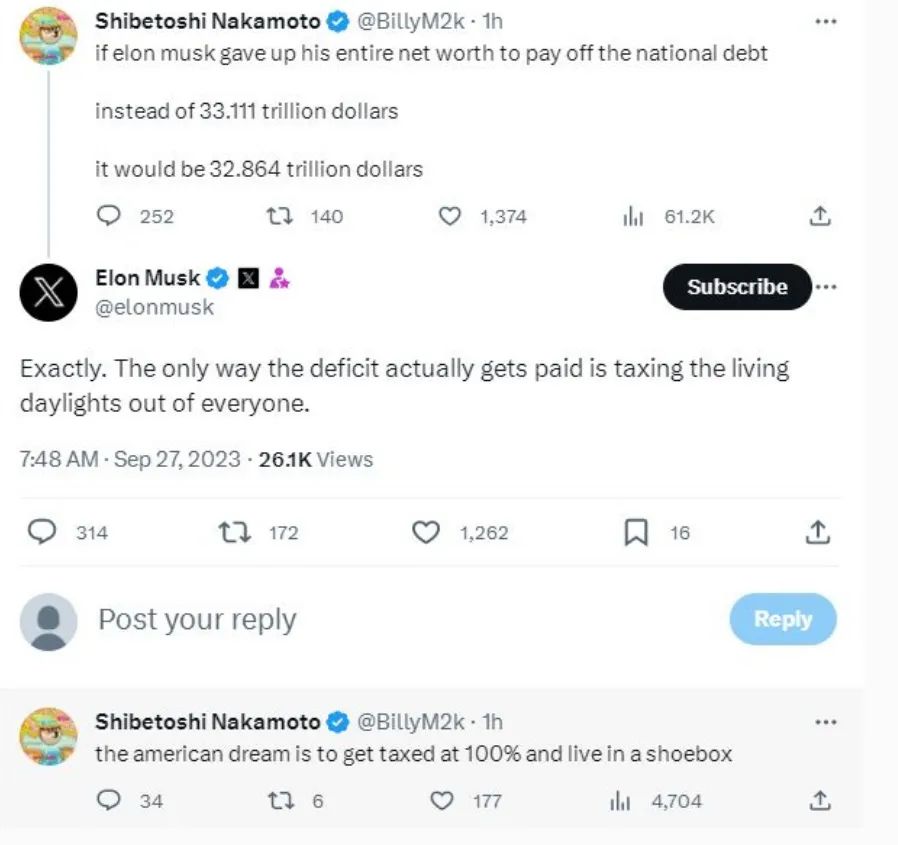This screenshot has height=845, width=898.
Task: Like the top tweet with 1,374 likes
Action: (451, 215)
